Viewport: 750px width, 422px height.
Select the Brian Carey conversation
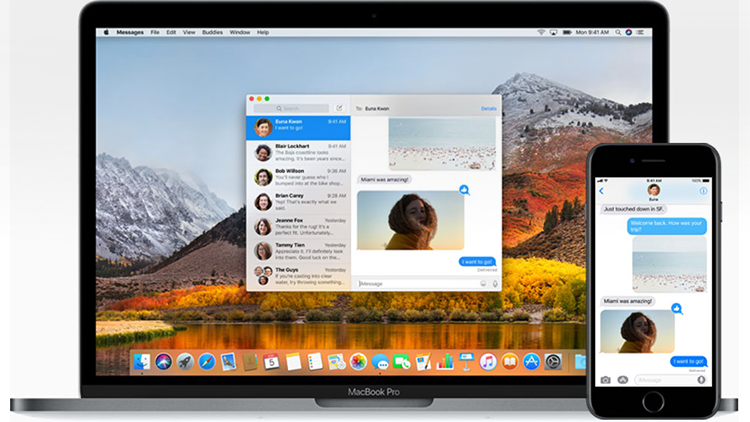(298, 202)
